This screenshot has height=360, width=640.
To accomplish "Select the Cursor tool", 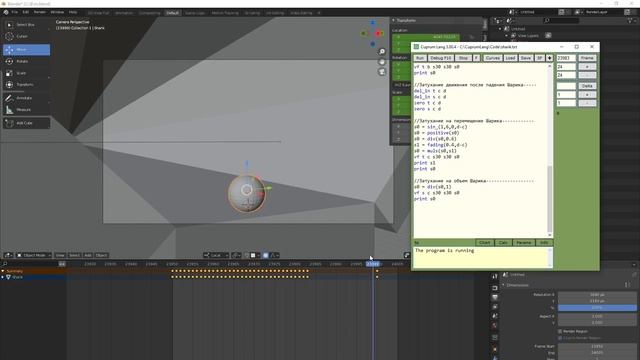I will click(x=26, y=37).
